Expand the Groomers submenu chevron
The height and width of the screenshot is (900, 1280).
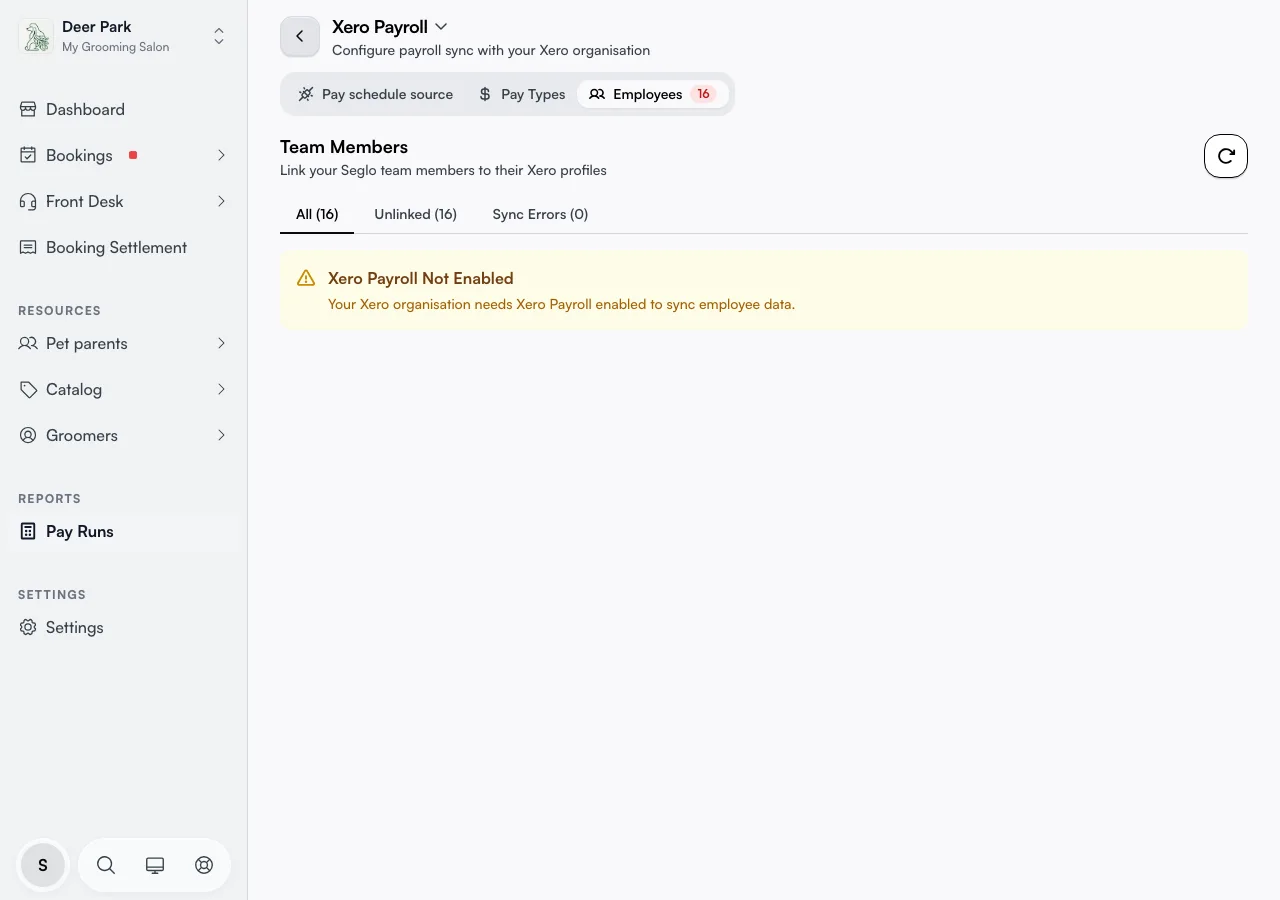pyautogui.click(x=221, y=435)
